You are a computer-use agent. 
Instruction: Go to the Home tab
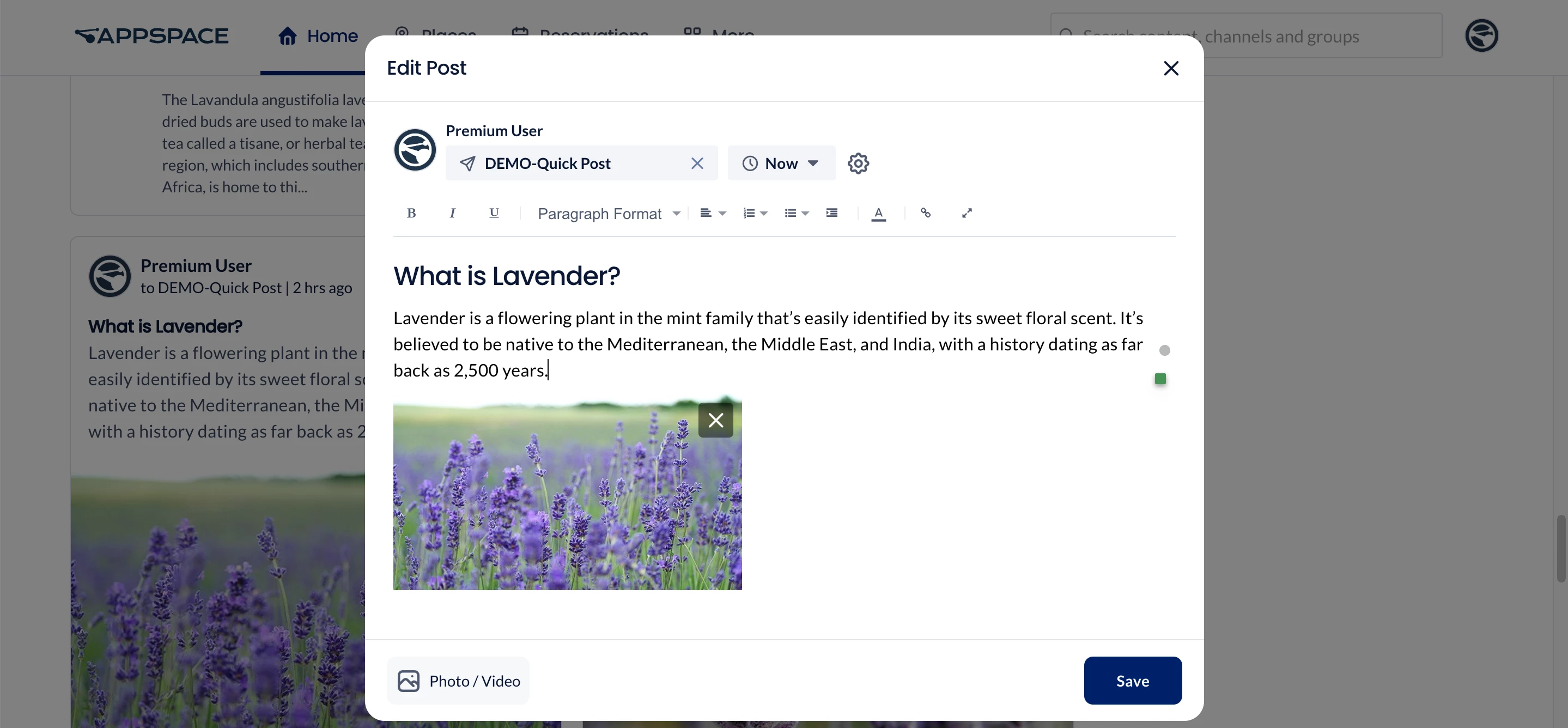(x=318, y=36)
